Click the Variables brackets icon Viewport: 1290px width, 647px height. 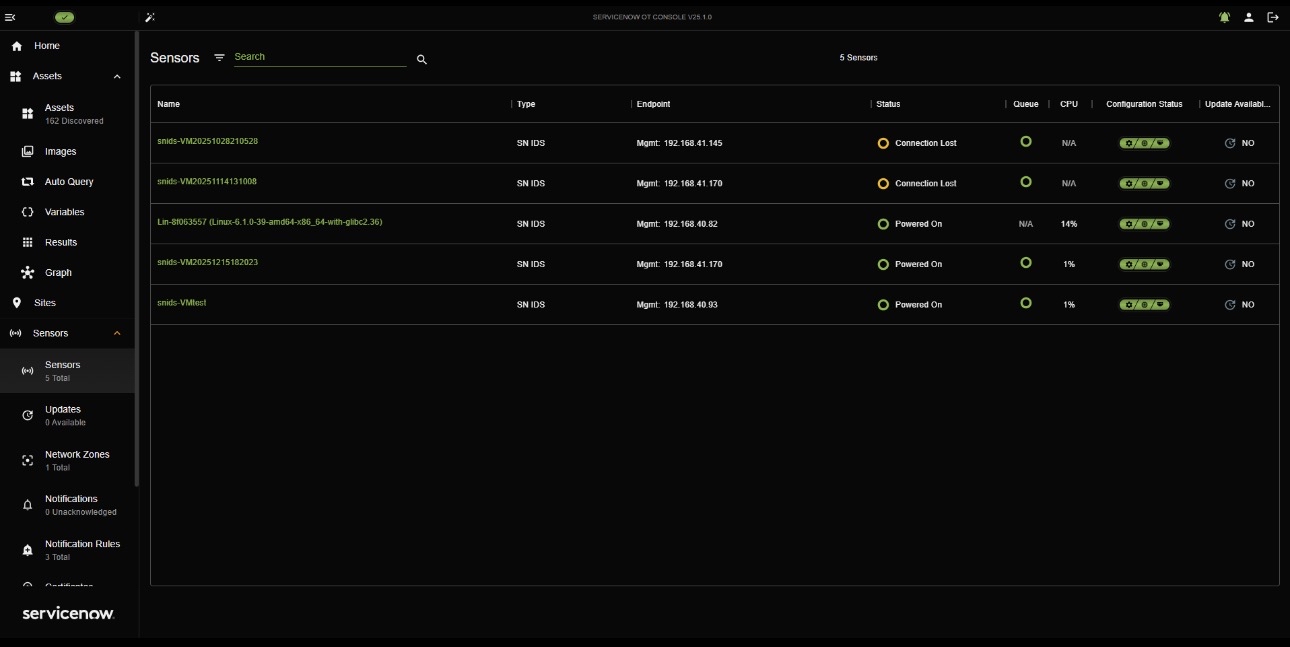pyautogui.click(x=28, y=212)
